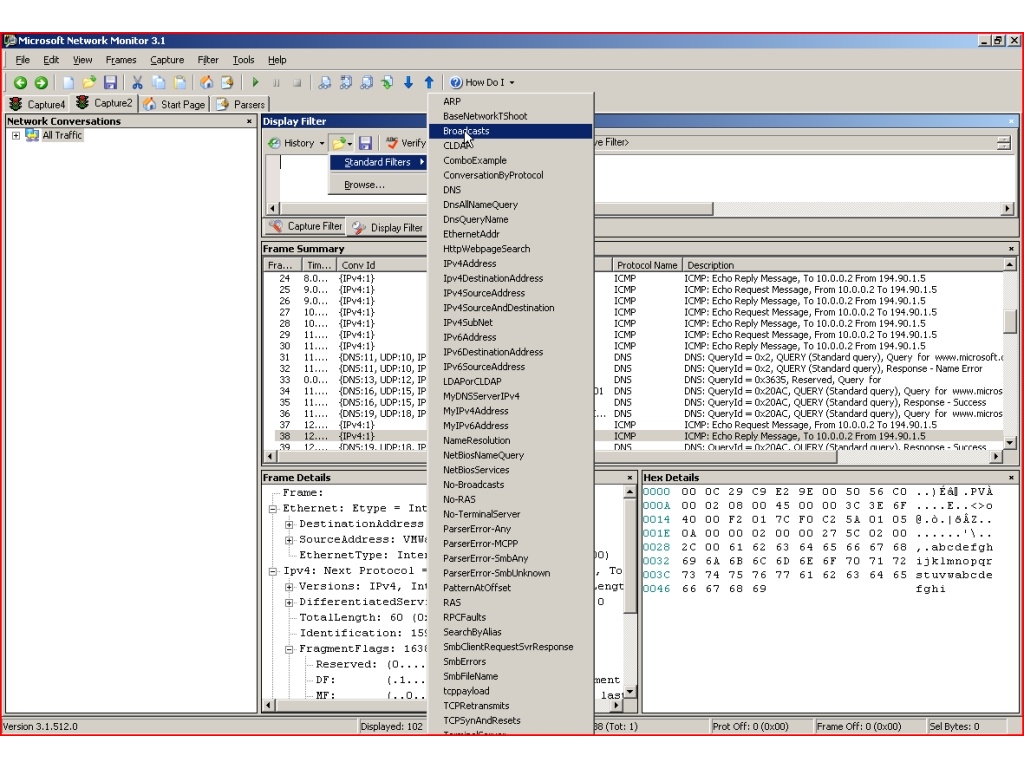This screenshot has width=1024, height=768.
Task: Start capture with green play icon
Action: coord(255,82)
